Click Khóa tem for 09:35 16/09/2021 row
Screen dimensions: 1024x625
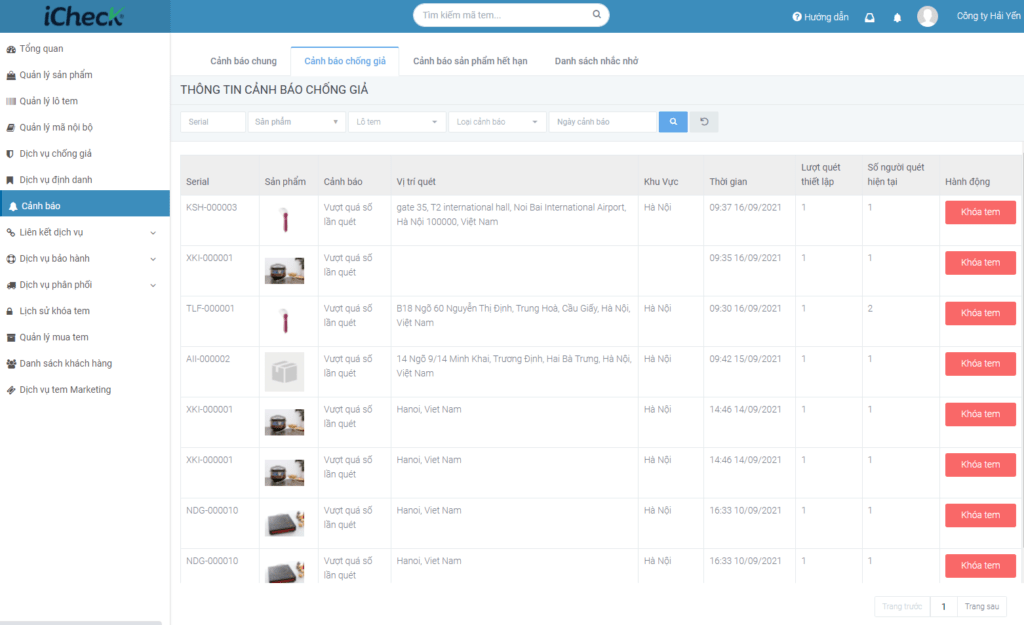(980, 263)
